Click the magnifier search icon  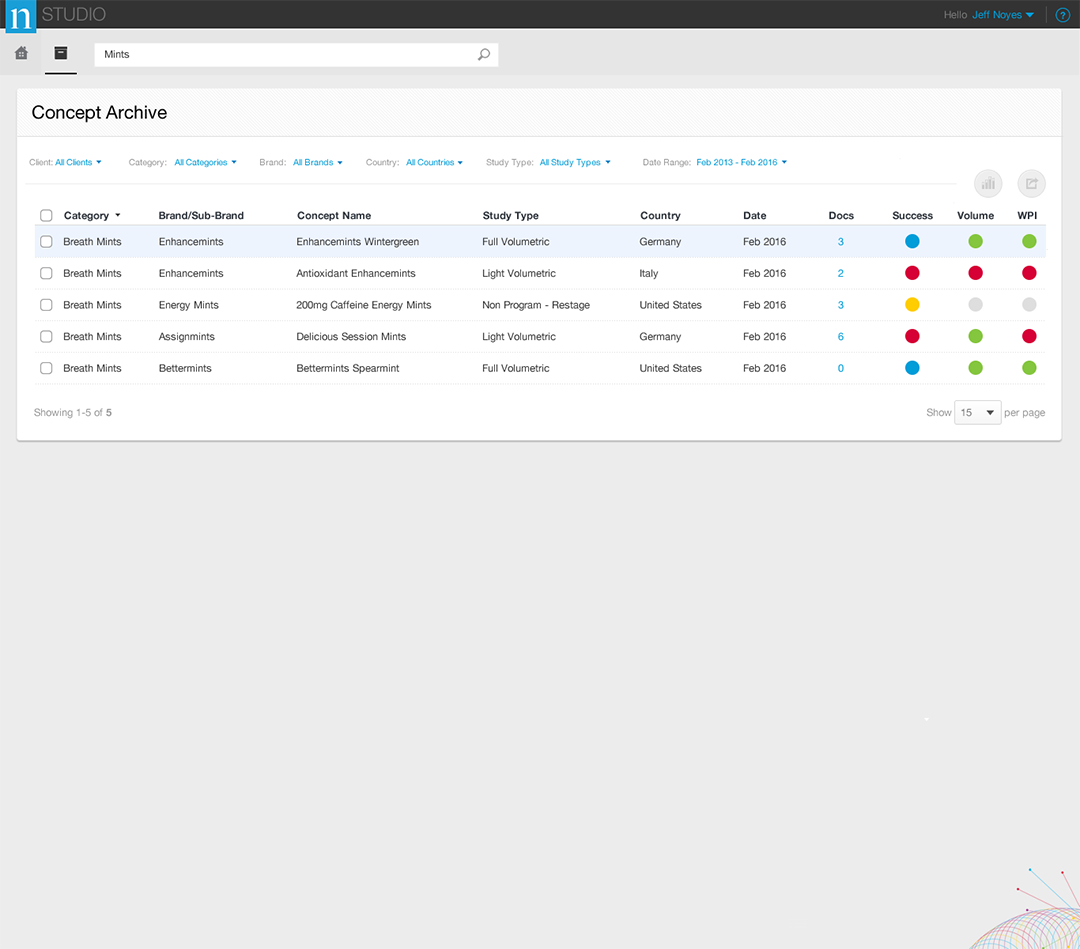[x=484, y=54]
